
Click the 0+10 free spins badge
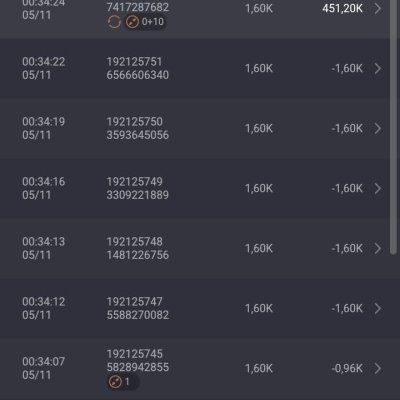click(145, 22)
